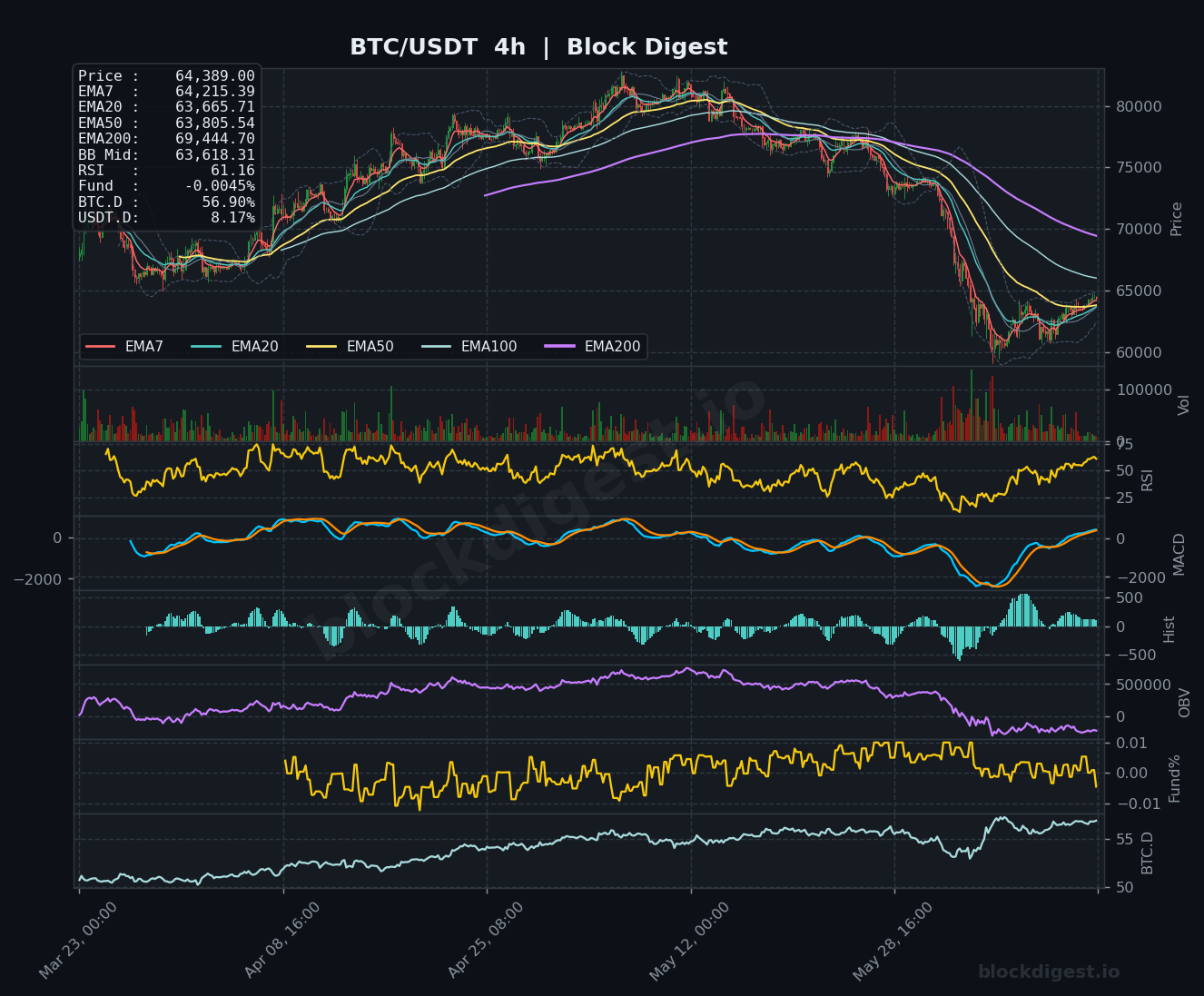Click the 'USDT.D: 8.17%' stats row
This screenshot has height=996, width=1204.
point(166,217)
